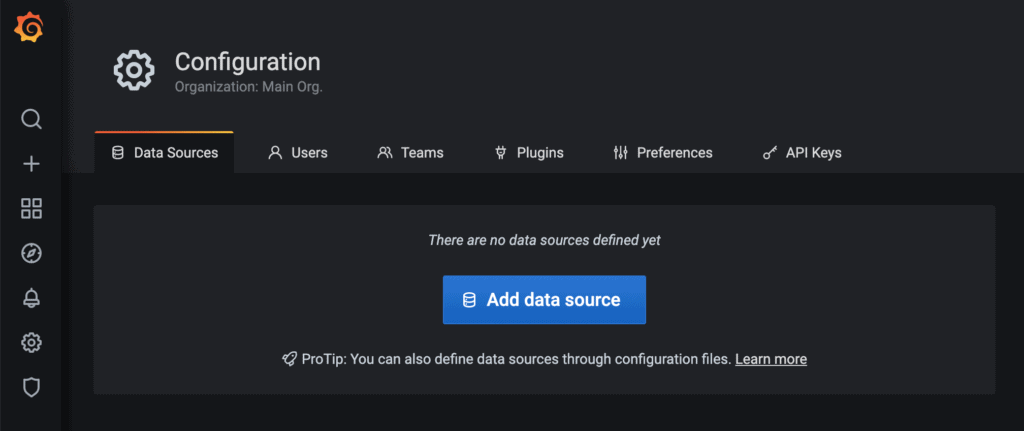1024x431 pixels.
Task: Switch to the Preferences tab
Action: point(662,153)
